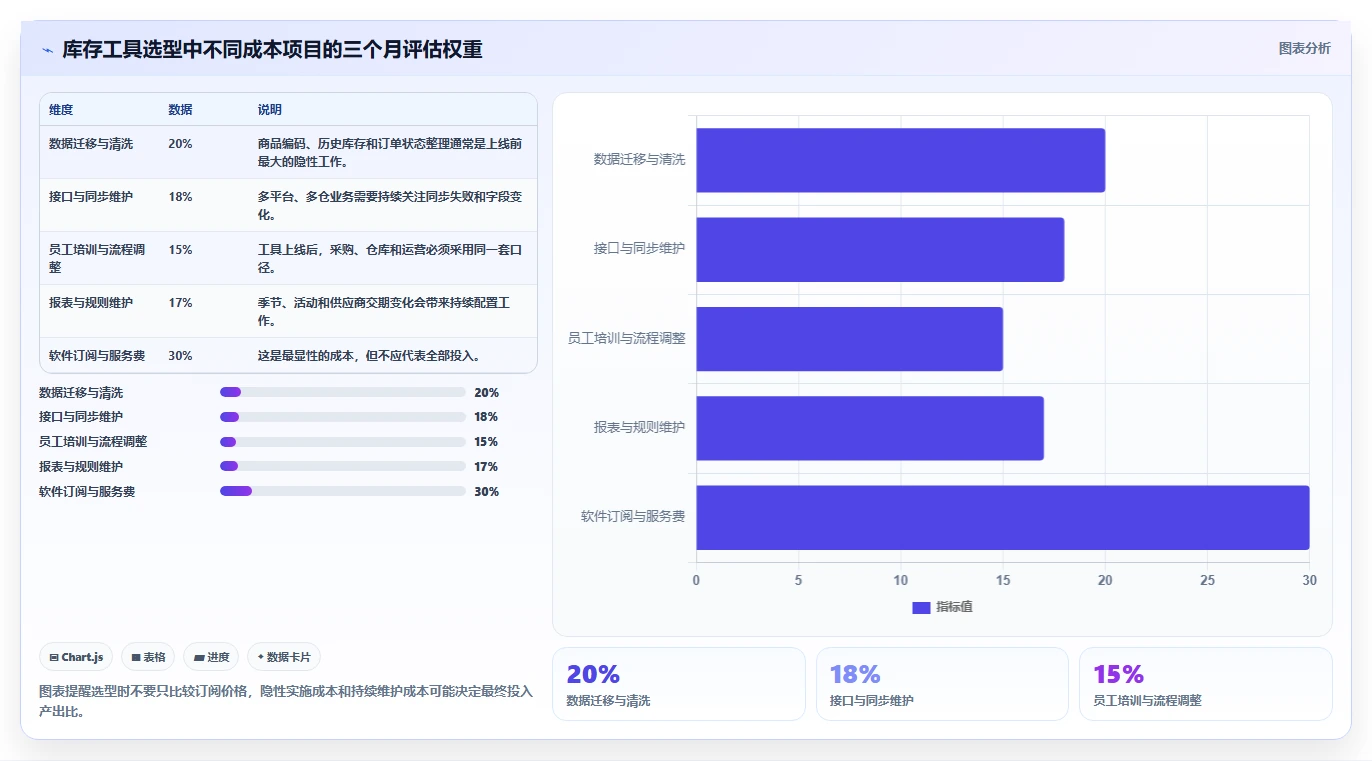
Task: Click description 这是最显性的成本
Action: point(369,356)
